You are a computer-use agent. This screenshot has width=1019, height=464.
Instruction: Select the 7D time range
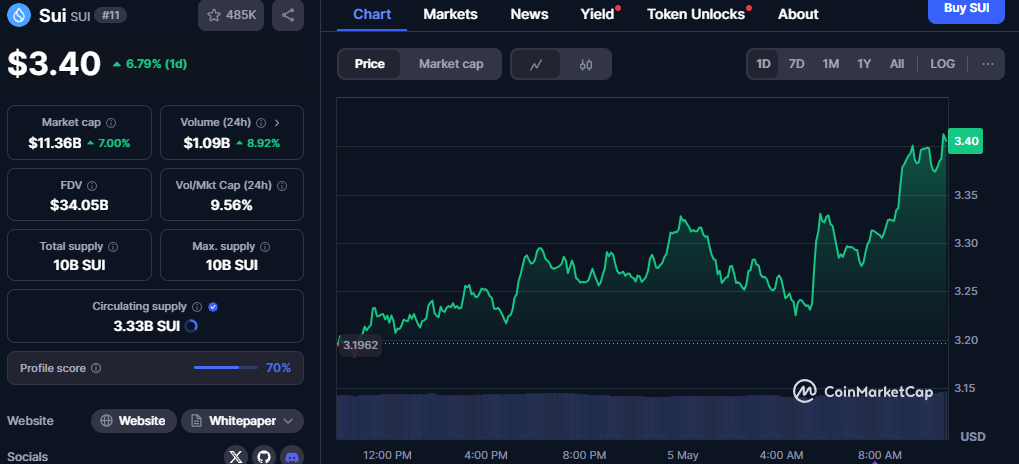(x=796, y=64)
